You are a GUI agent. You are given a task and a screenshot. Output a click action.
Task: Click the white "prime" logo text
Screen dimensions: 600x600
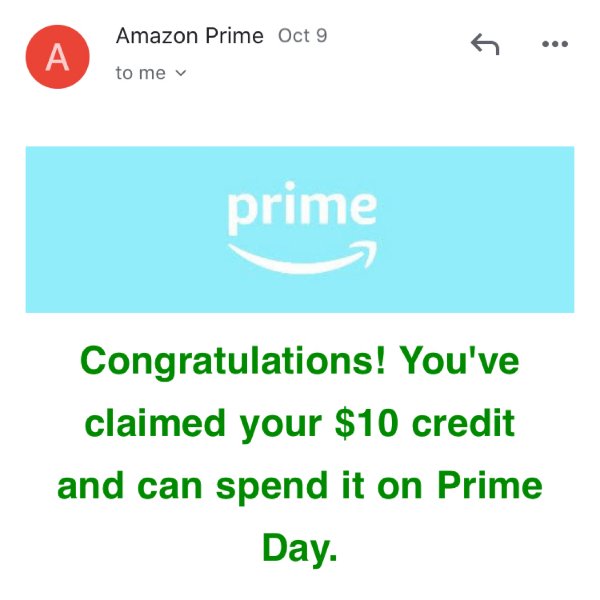[302, 207]
